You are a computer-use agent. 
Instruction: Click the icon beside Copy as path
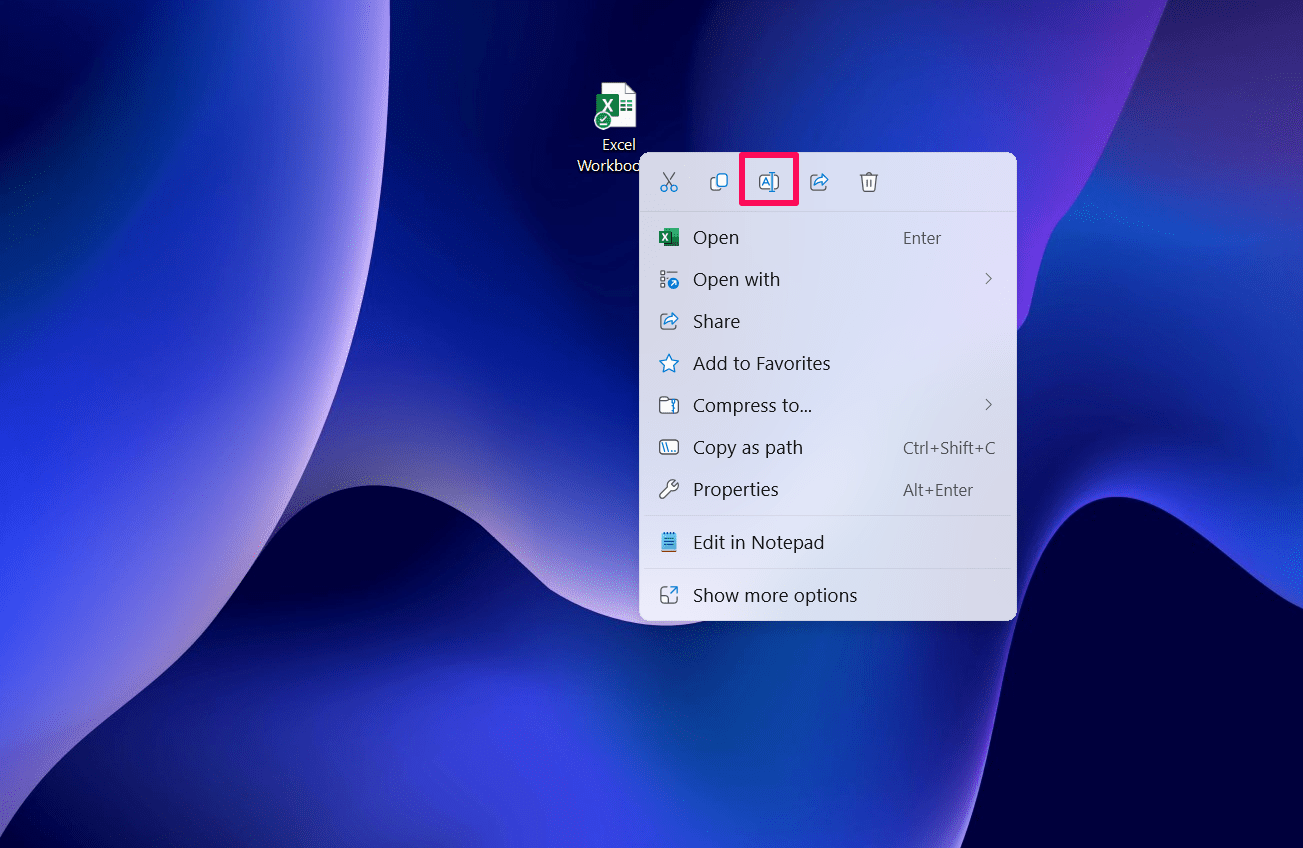[x=669, y=448]
